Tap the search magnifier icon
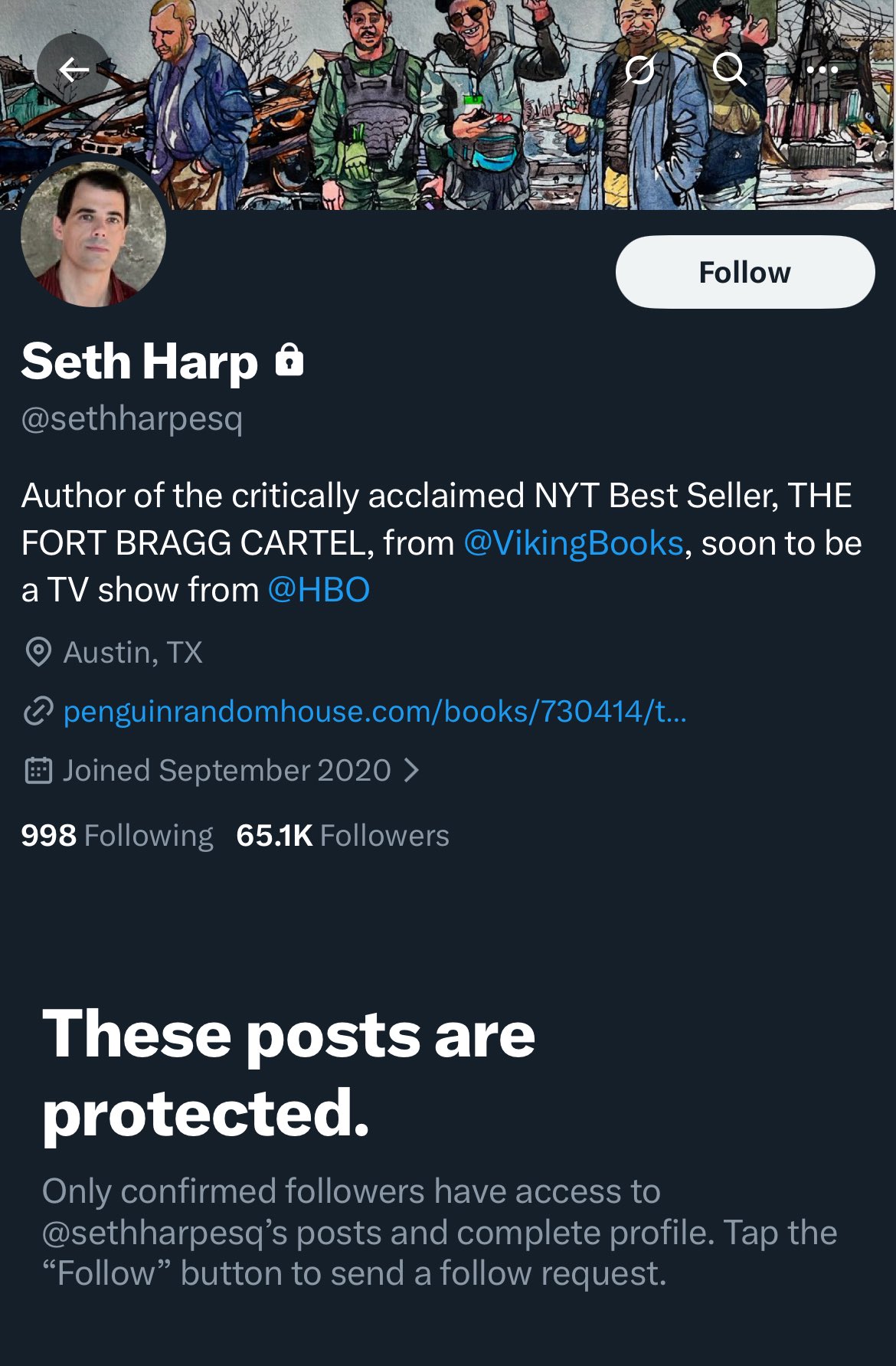 point(730,70)
